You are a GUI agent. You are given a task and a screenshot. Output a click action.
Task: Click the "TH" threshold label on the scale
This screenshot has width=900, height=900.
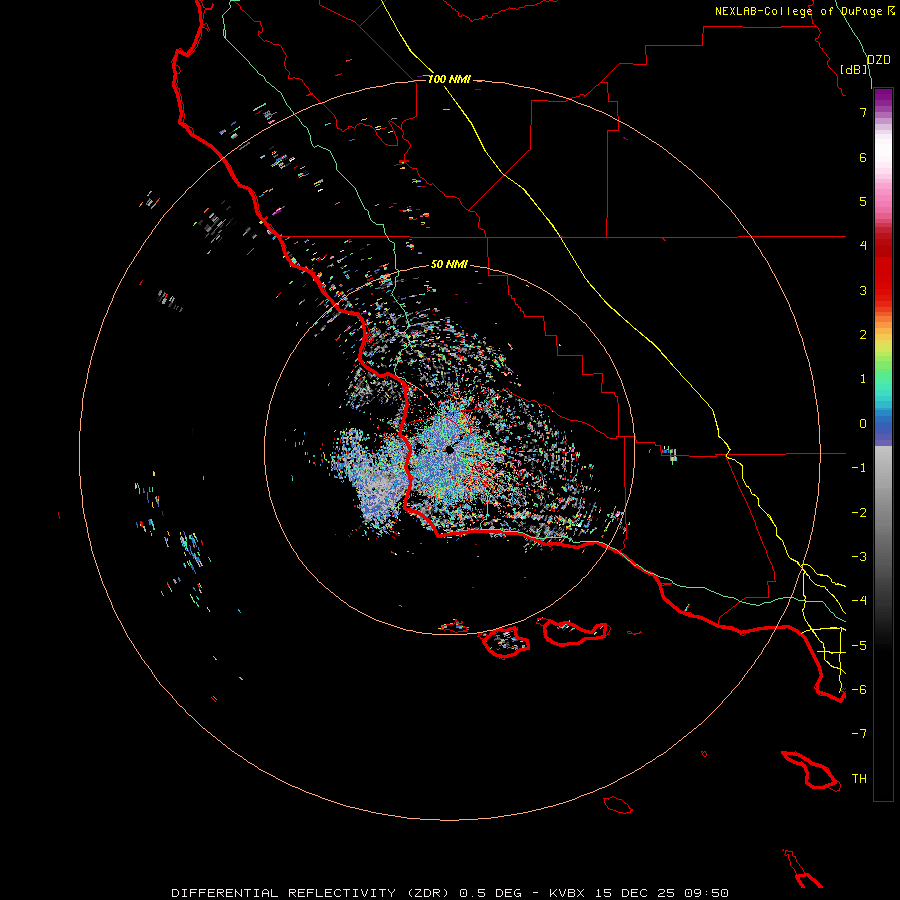(x=859, y=779)
